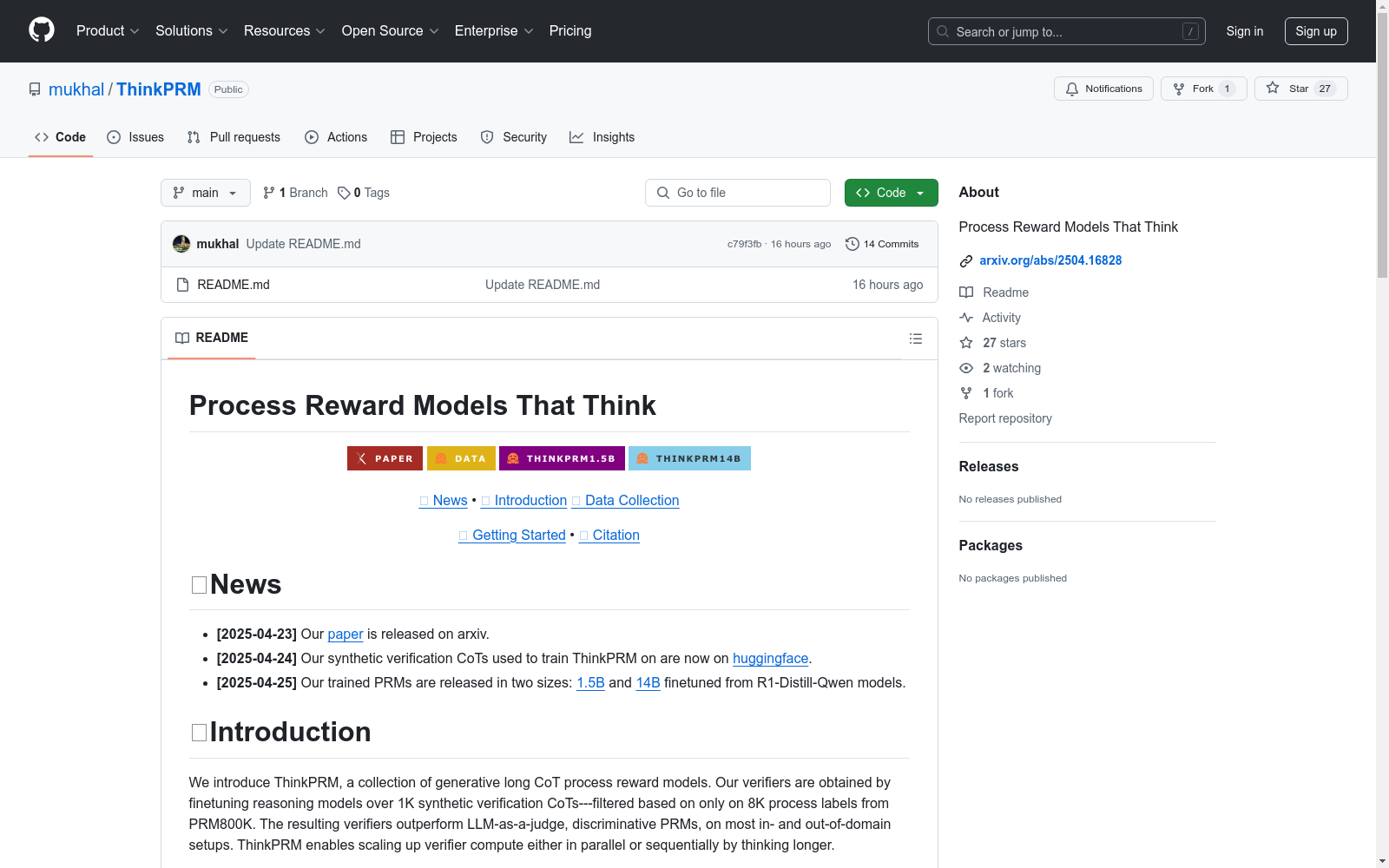Open commit hash c79f3fb
Image resolution: width=1389 pixels, height=868 pixels.
point(744,244)
